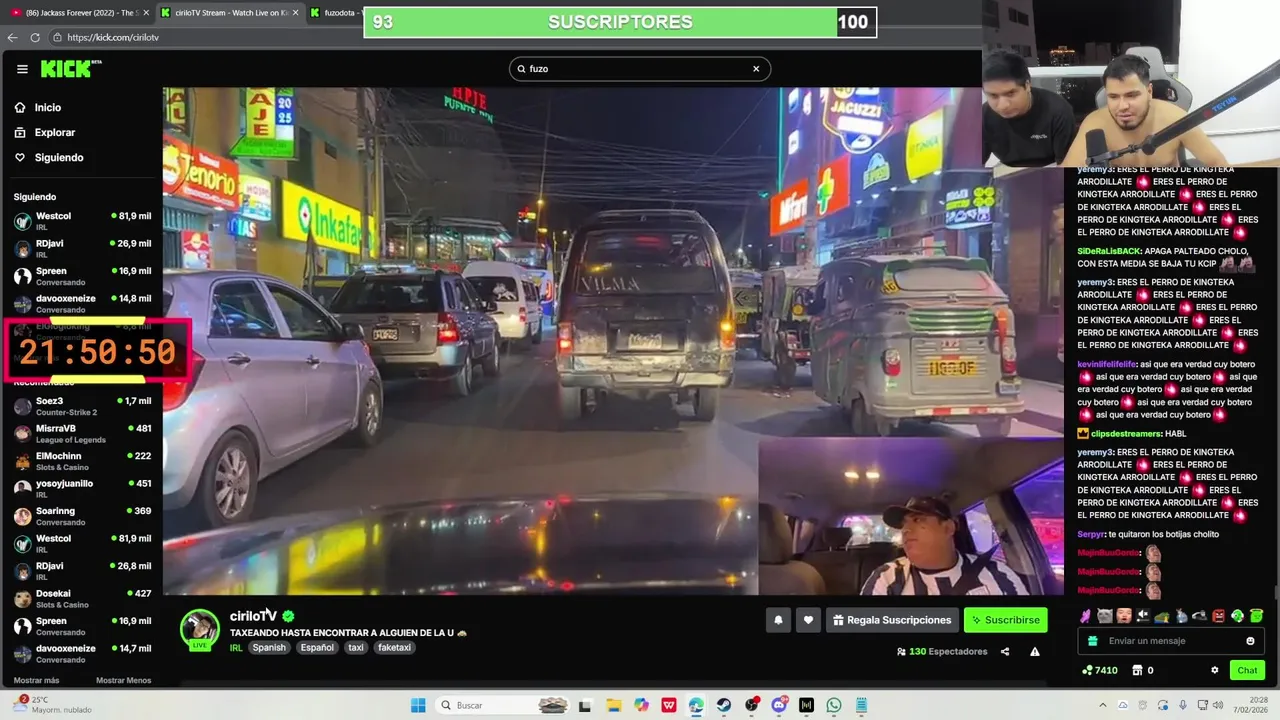Follow the channel with the heart icon

(808, 620)
